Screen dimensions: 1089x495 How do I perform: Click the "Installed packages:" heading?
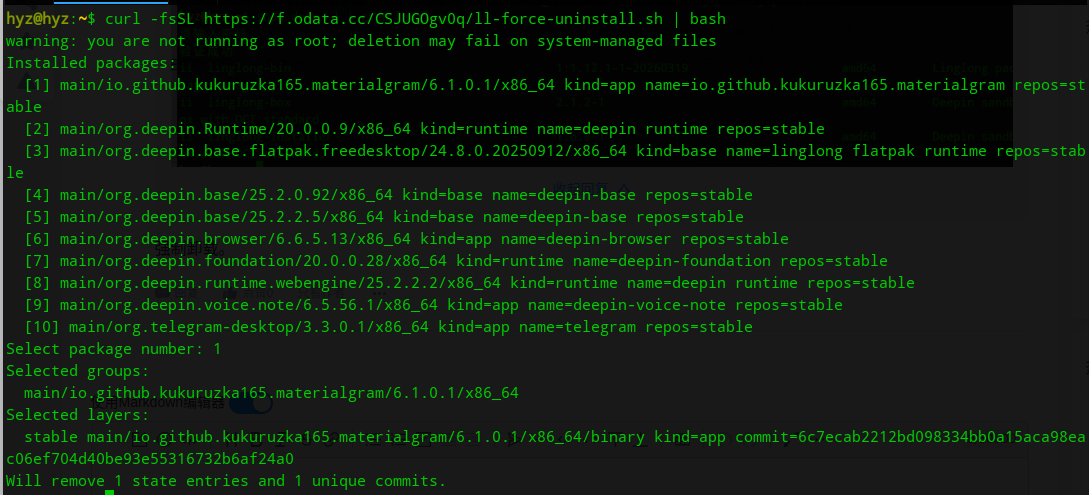click(91, 63)
